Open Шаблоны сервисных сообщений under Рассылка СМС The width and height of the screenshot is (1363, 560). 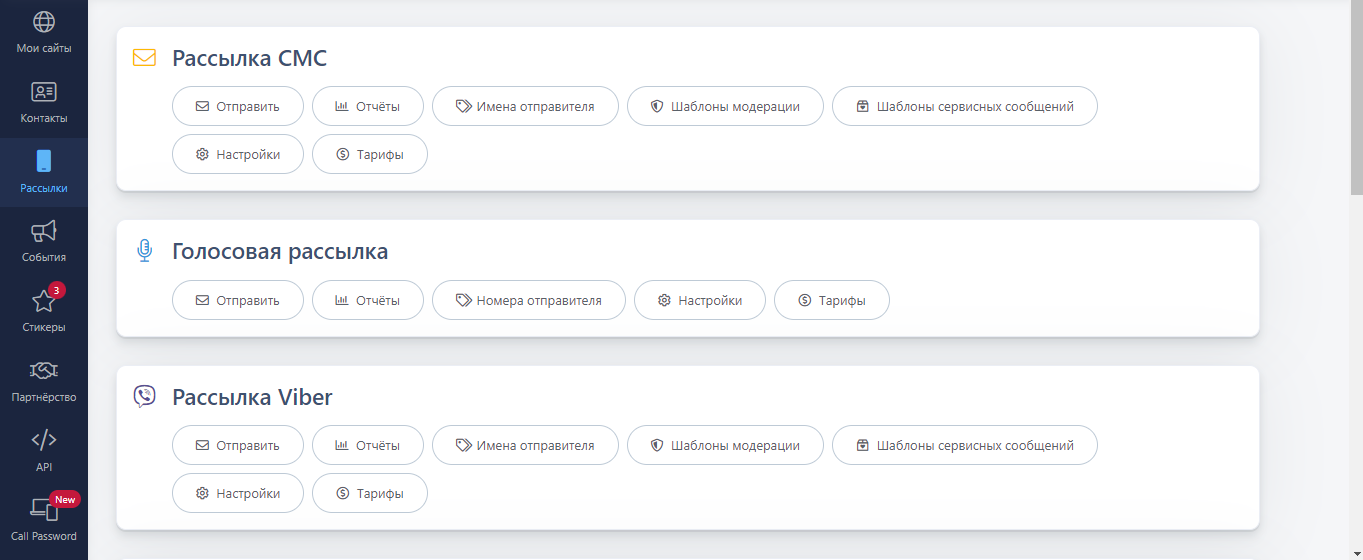pos(964,106)
